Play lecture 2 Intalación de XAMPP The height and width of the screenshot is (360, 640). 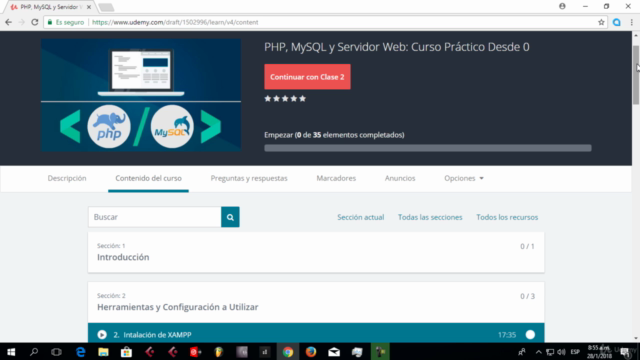[x=102, y=335]
